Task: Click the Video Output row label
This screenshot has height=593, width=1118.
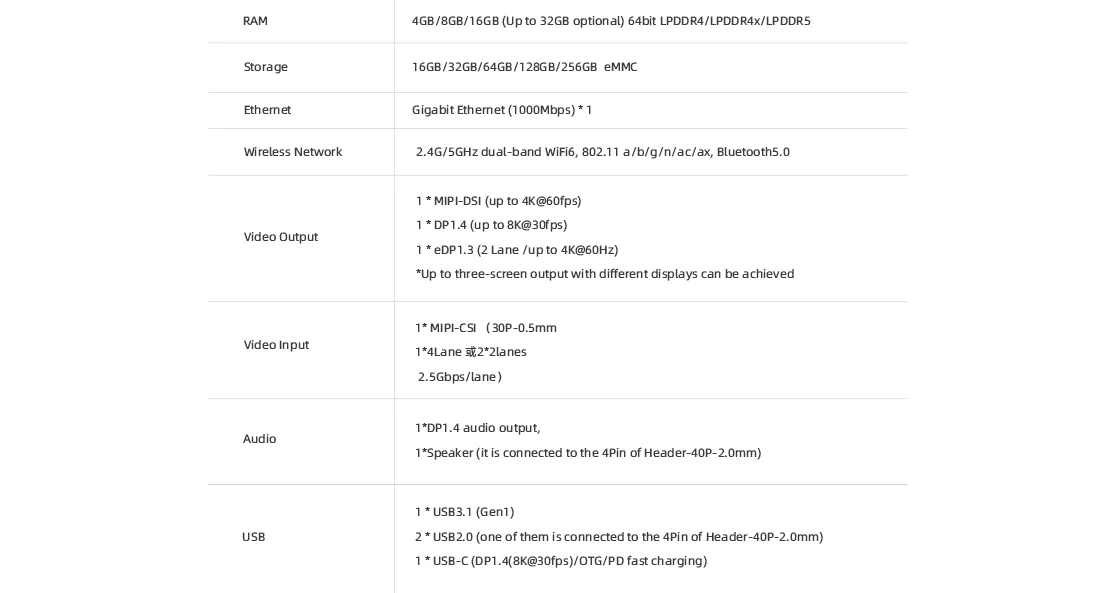Action: point(280,237)
